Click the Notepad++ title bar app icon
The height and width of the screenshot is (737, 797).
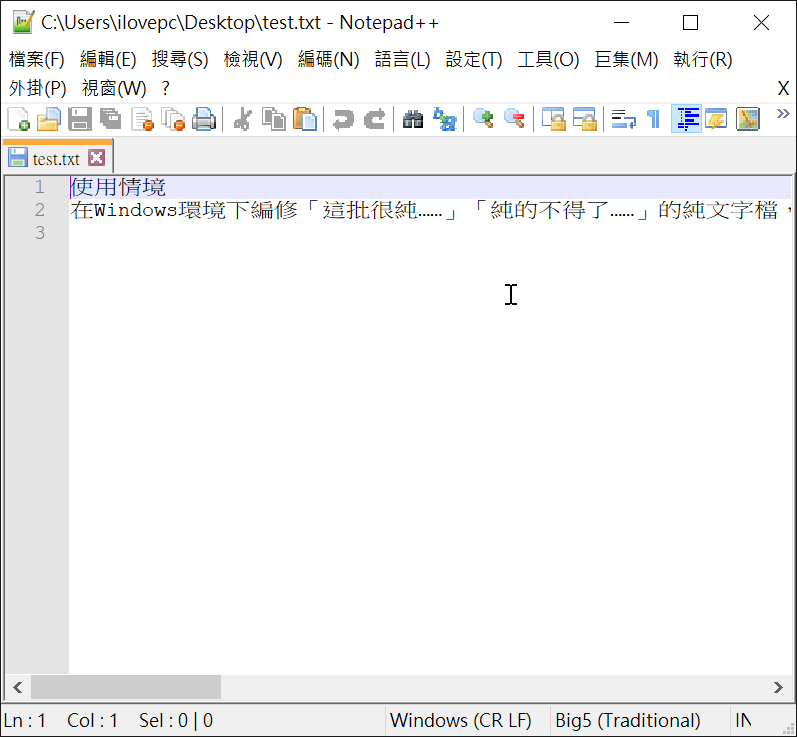point(23,22)
